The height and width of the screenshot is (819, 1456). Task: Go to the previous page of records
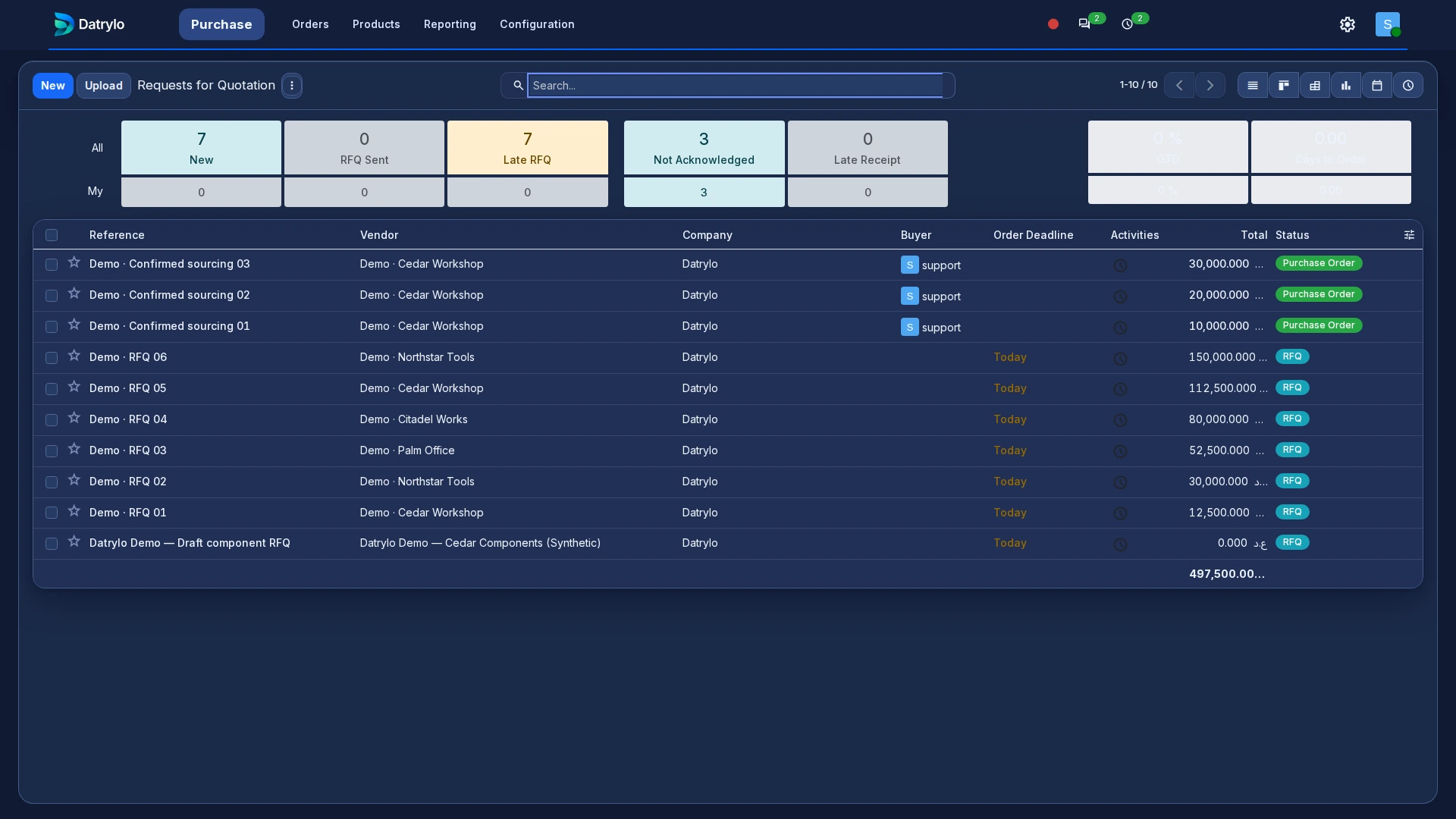1179,86
